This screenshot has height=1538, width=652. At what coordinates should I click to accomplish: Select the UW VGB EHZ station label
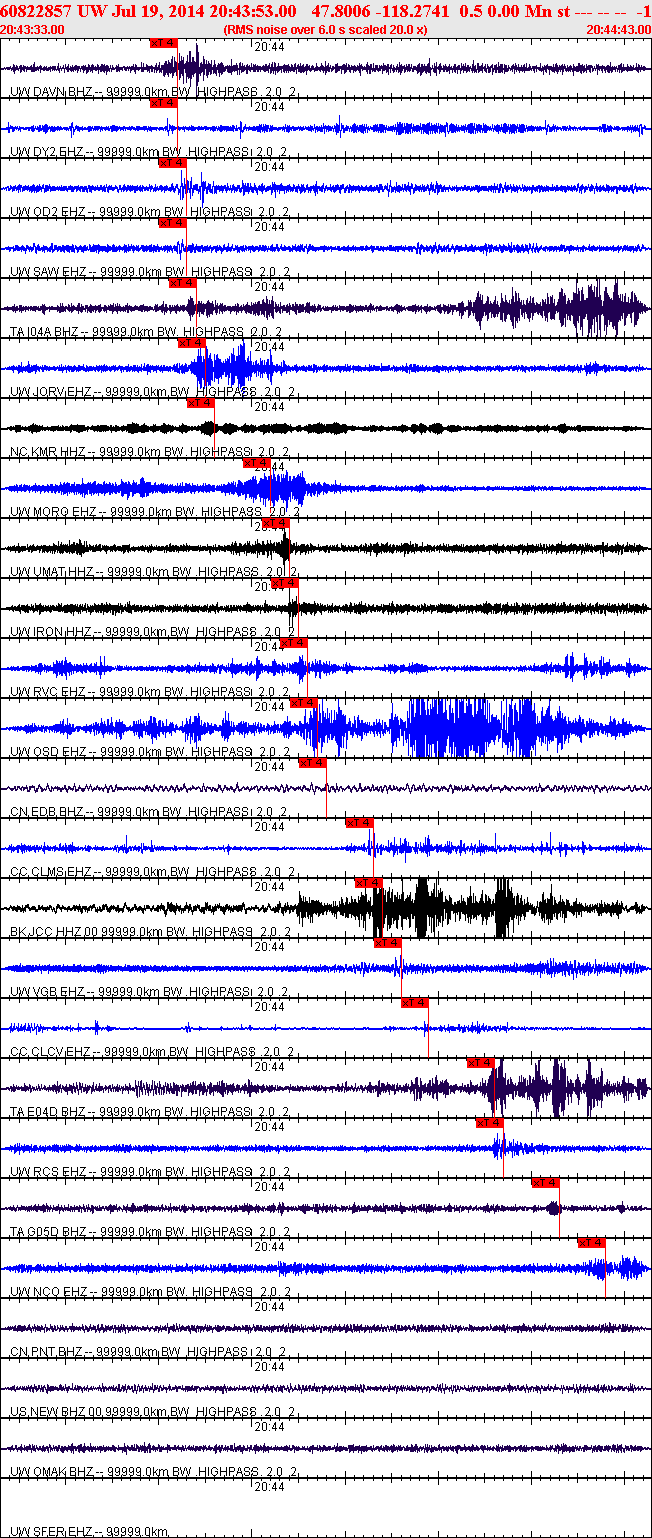(x=48, y=991)
